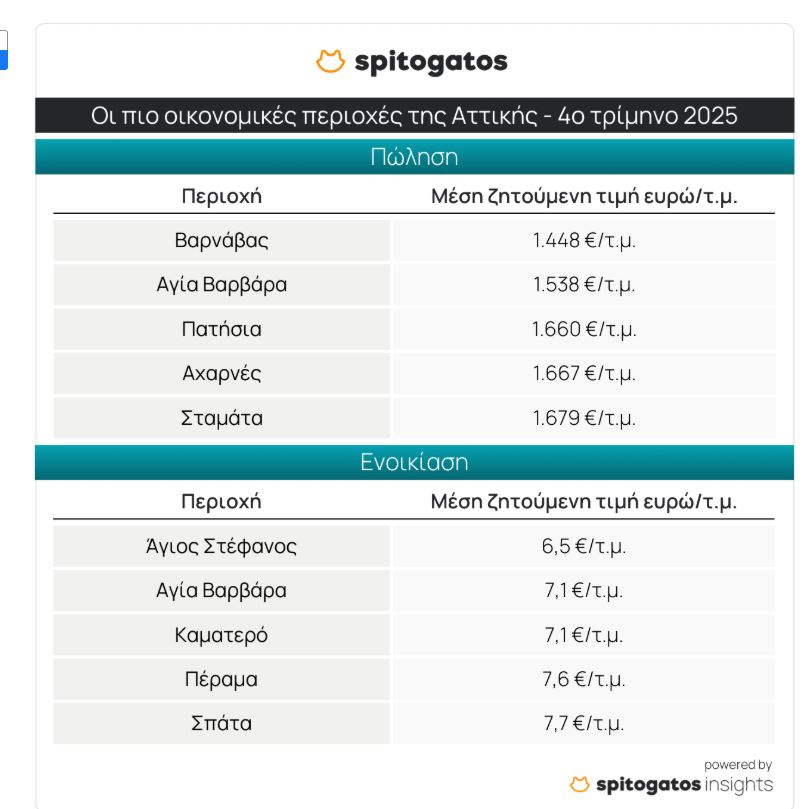
Task: Click the small cat icon beside spitogatos insights
Action: [579, 784]
